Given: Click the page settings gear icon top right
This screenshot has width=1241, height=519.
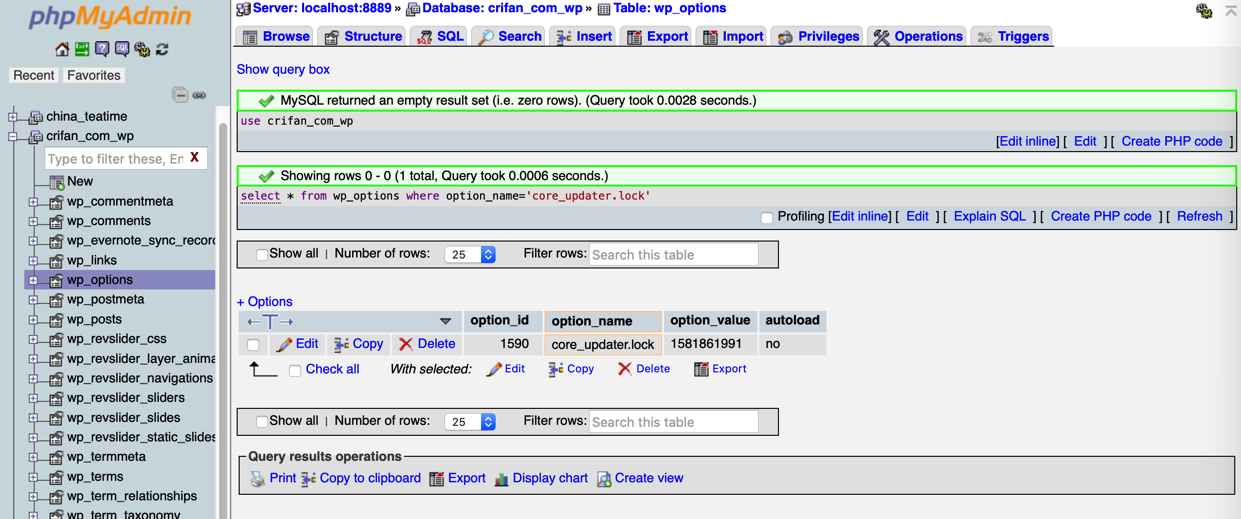Looking at the screenshot, I should point(1204,10).
